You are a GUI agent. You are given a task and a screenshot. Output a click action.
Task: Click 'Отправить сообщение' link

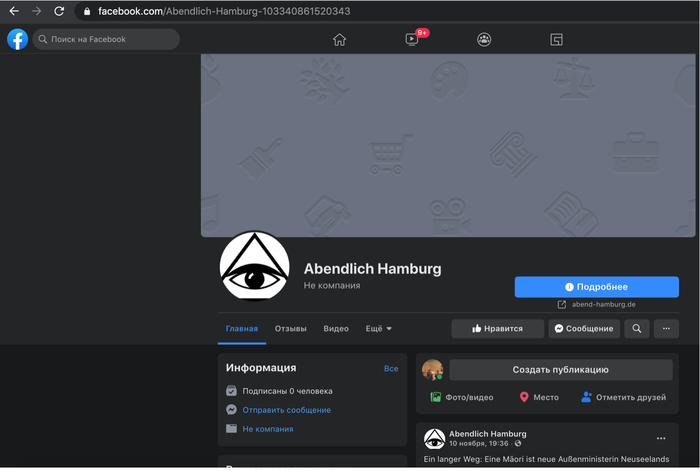pos(287,410)
